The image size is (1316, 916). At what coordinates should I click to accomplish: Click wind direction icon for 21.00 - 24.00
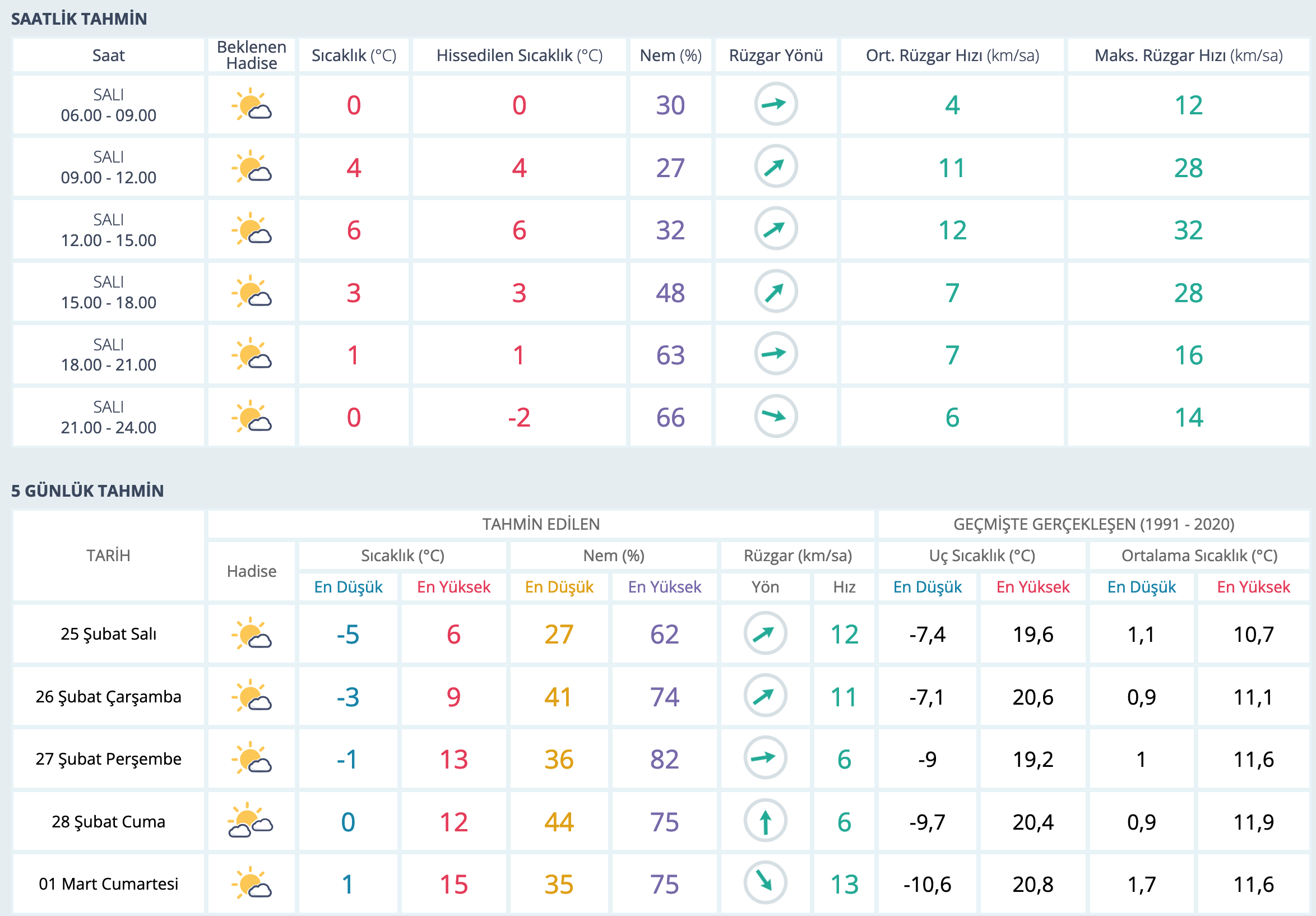click(x=776, y=416)
